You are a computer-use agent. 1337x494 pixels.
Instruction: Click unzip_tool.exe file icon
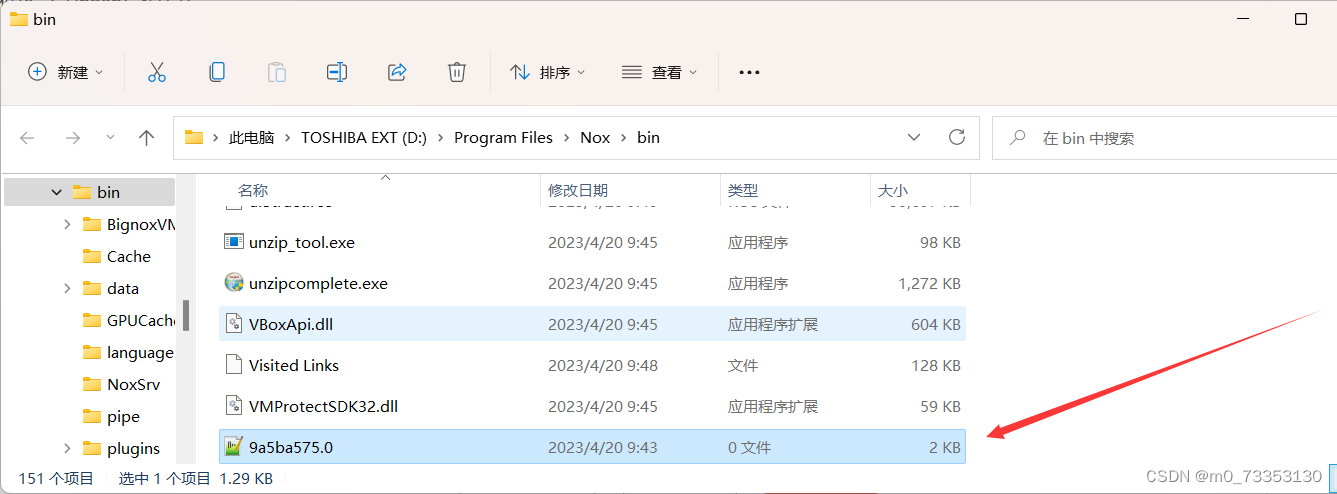234,242
